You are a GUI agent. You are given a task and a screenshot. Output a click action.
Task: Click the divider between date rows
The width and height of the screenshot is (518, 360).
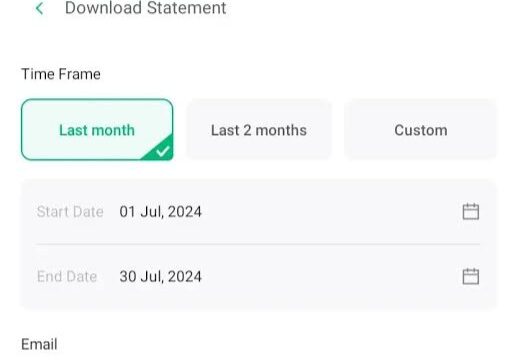click(x=258, y=244)
